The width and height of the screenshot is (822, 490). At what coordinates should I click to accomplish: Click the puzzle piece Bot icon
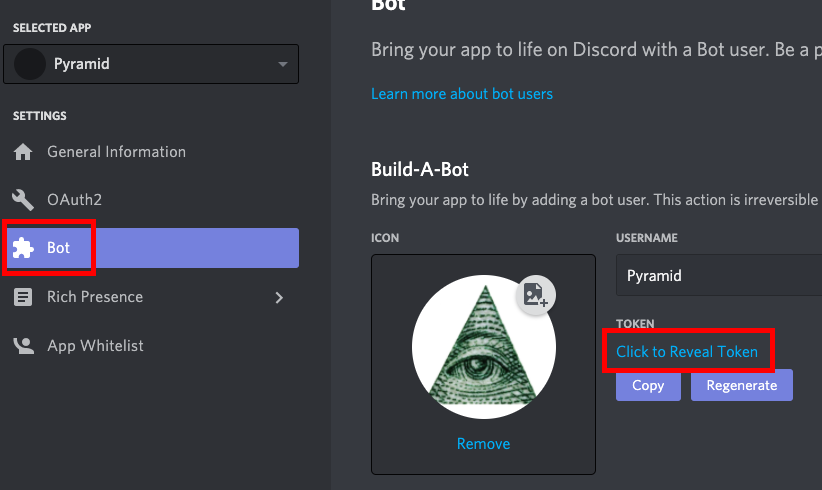pyautogui.click(x=23, y=248)
